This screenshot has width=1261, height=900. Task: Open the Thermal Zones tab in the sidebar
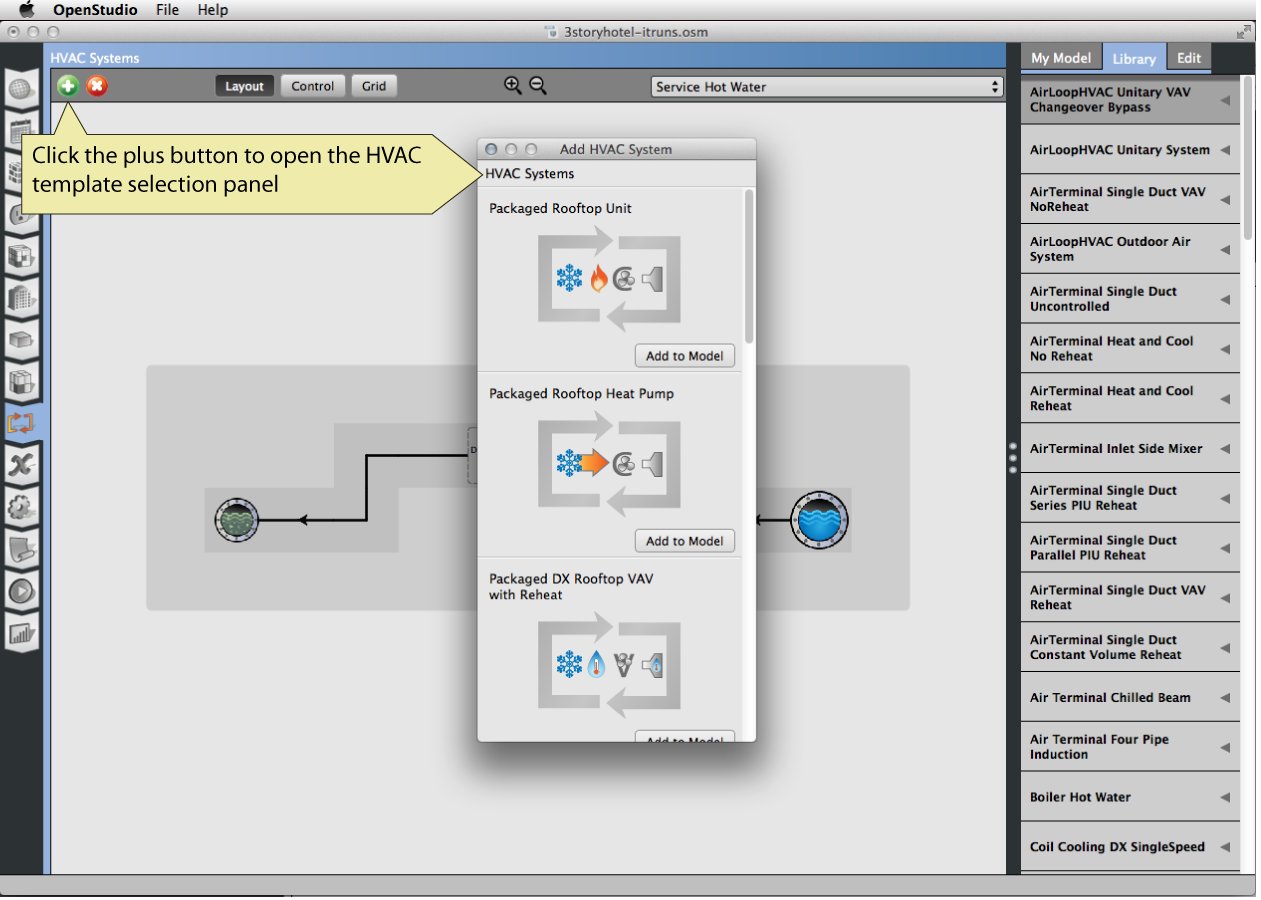pos(22,381)
